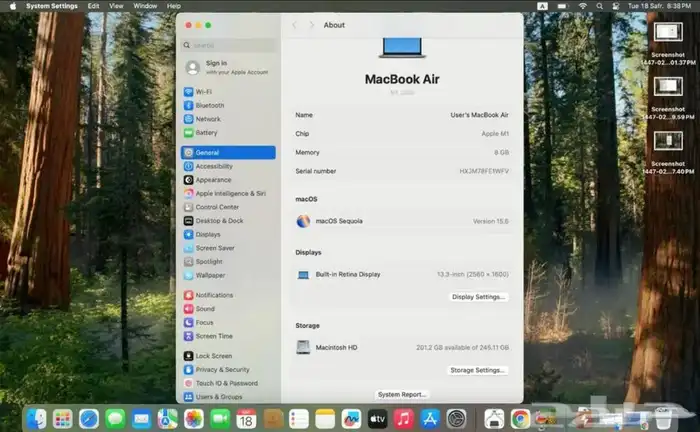Launch Freeform from the Dock

pyautogui.click(x=351, y=419)
